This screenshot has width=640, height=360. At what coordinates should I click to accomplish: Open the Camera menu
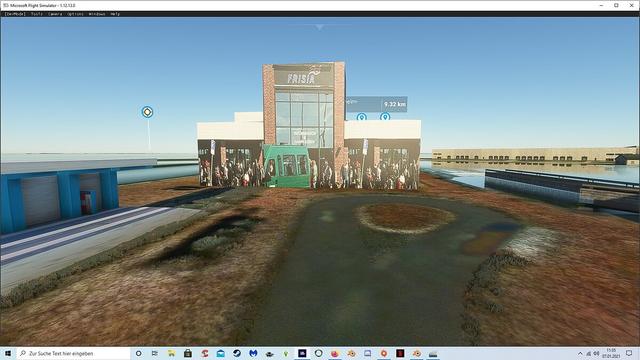click(x=55, y=14)
